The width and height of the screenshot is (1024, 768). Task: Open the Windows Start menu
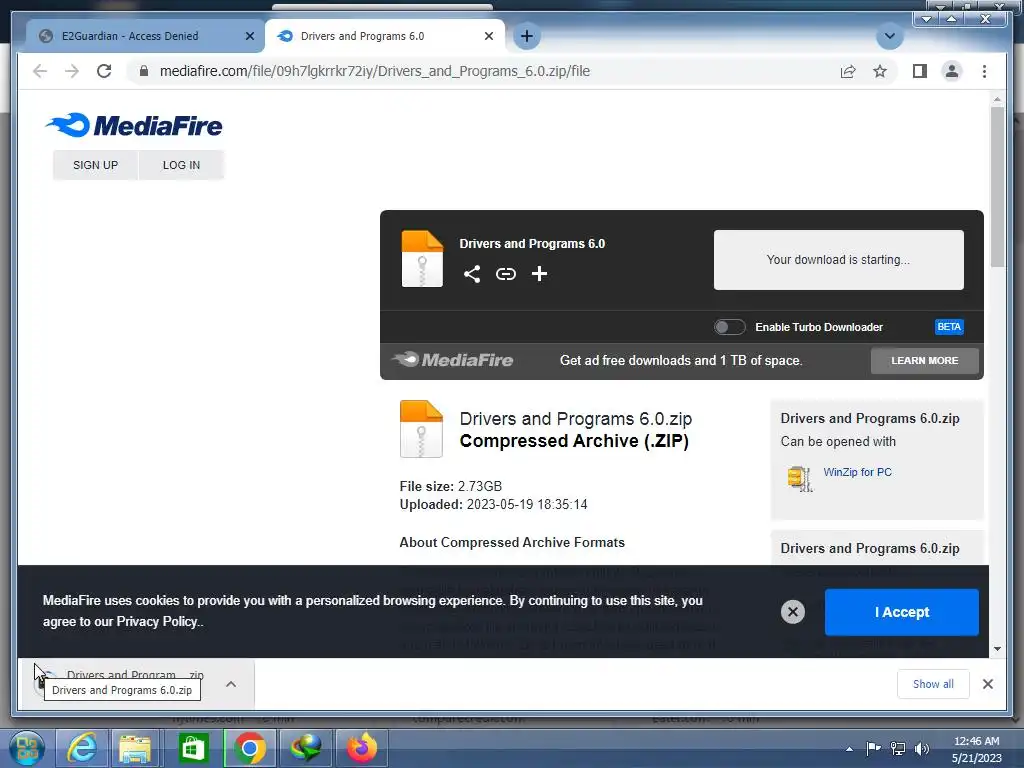pos(26,748)
